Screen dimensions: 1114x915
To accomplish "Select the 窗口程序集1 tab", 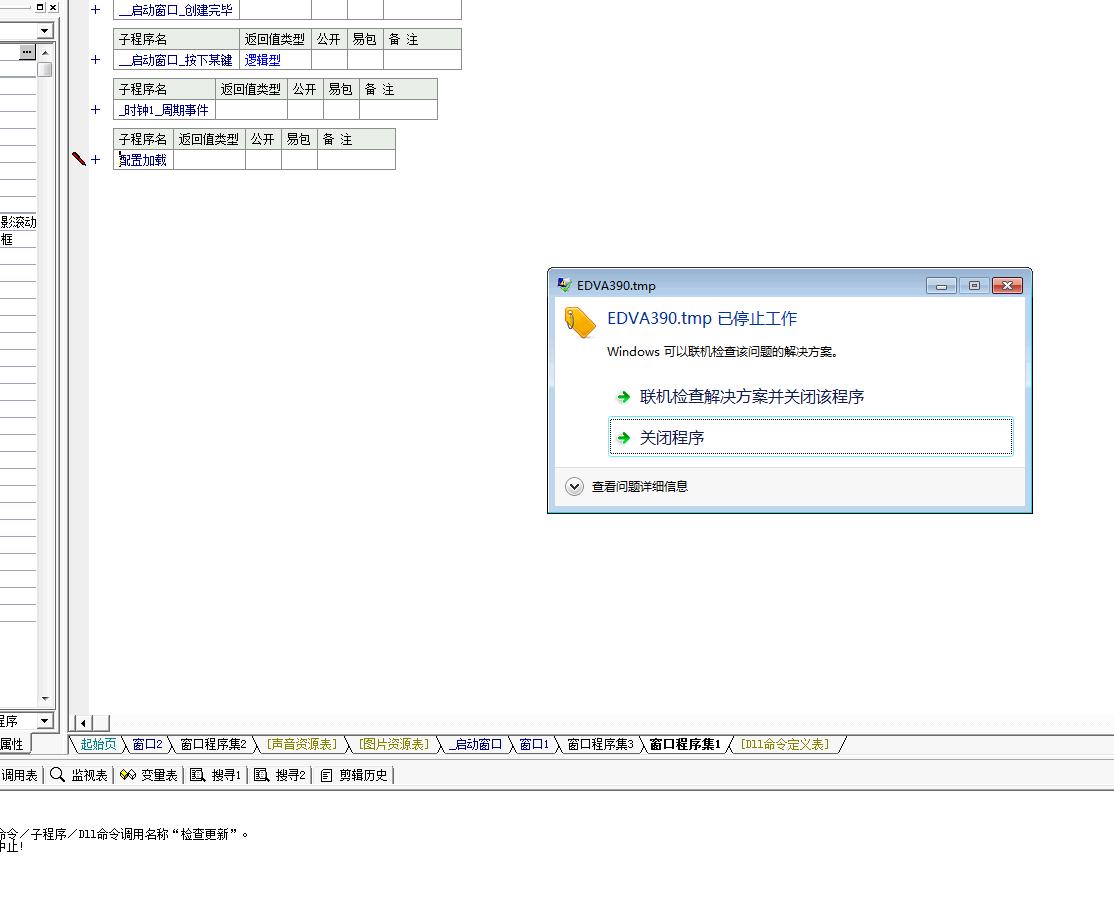I will pyautogui.click(x=685, y=744).
